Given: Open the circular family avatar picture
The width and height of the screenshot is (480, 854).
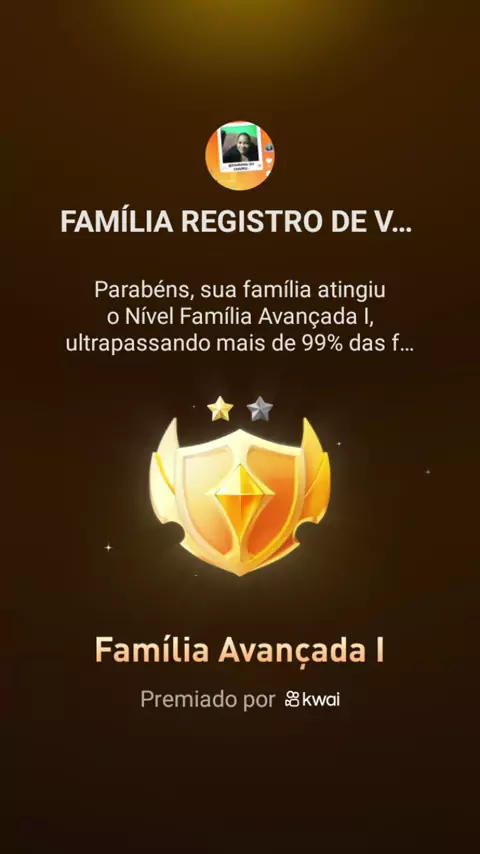Looking at the screenshot, I should (x=240, y=156).
